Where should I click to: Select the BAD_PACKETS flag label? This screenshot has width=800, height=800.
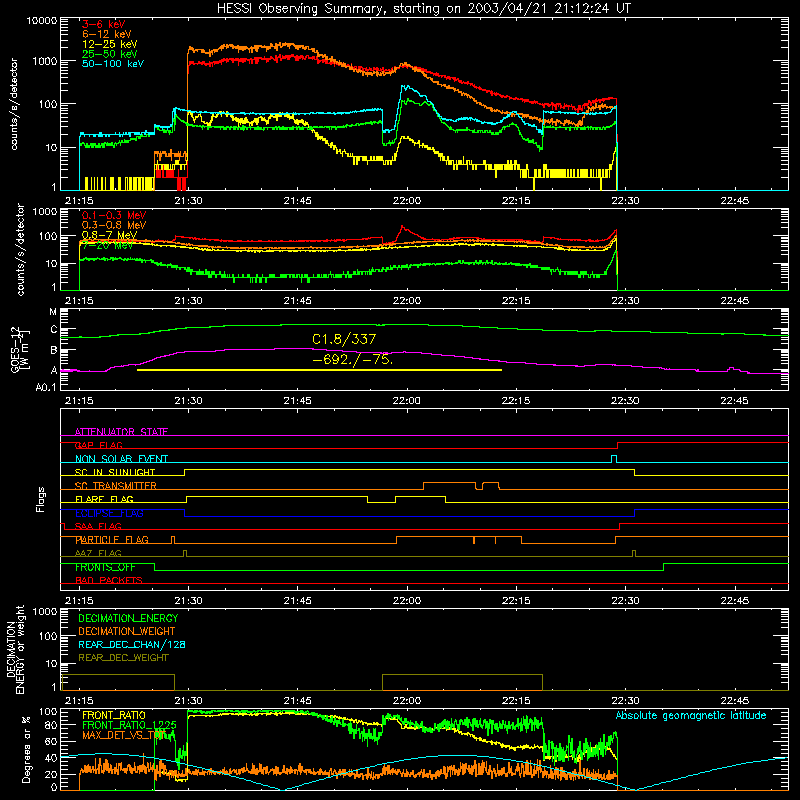[x=109, y=580]
